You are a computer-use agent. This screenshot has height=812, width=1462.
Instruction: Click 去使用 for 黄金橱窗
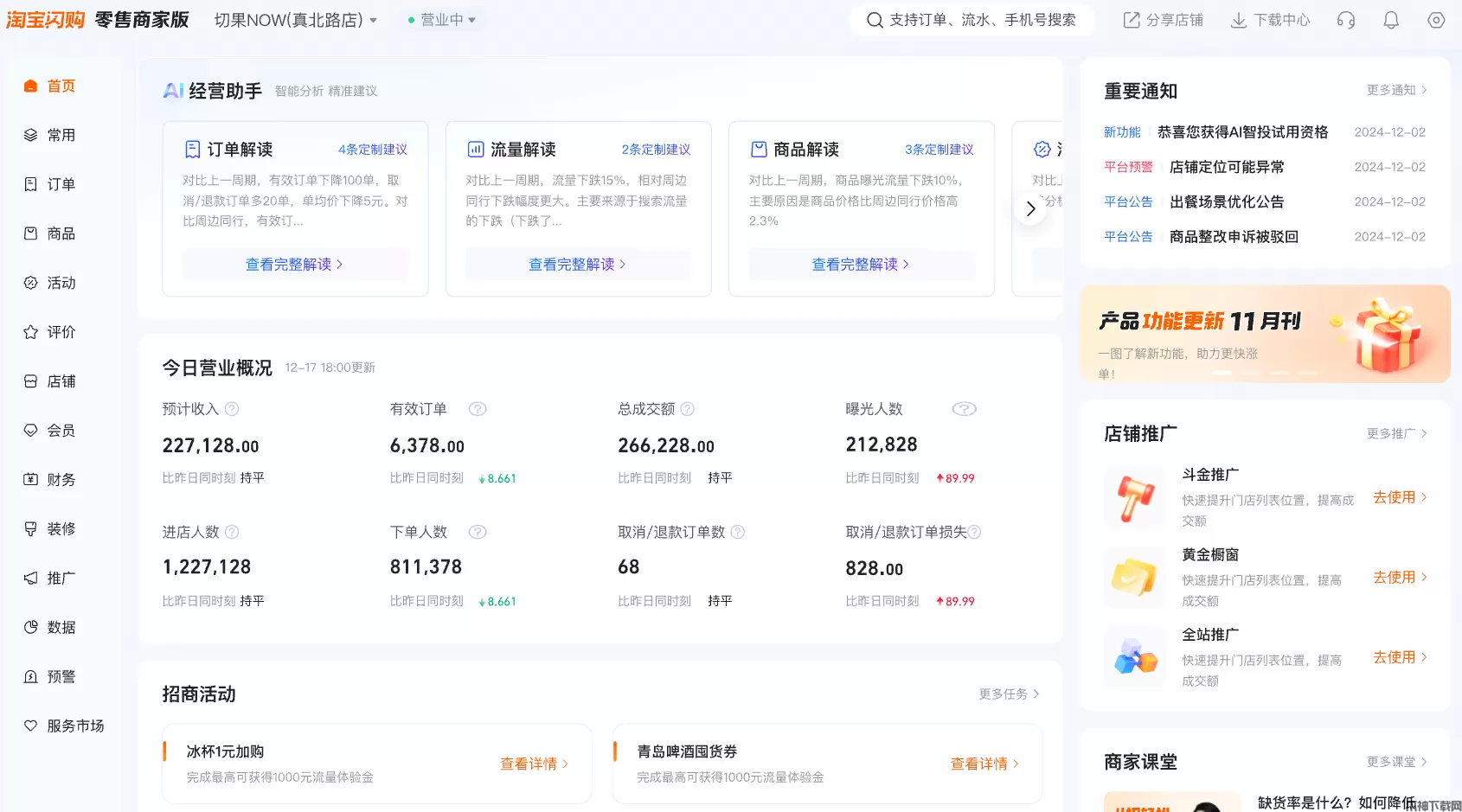pos(1400,577)
